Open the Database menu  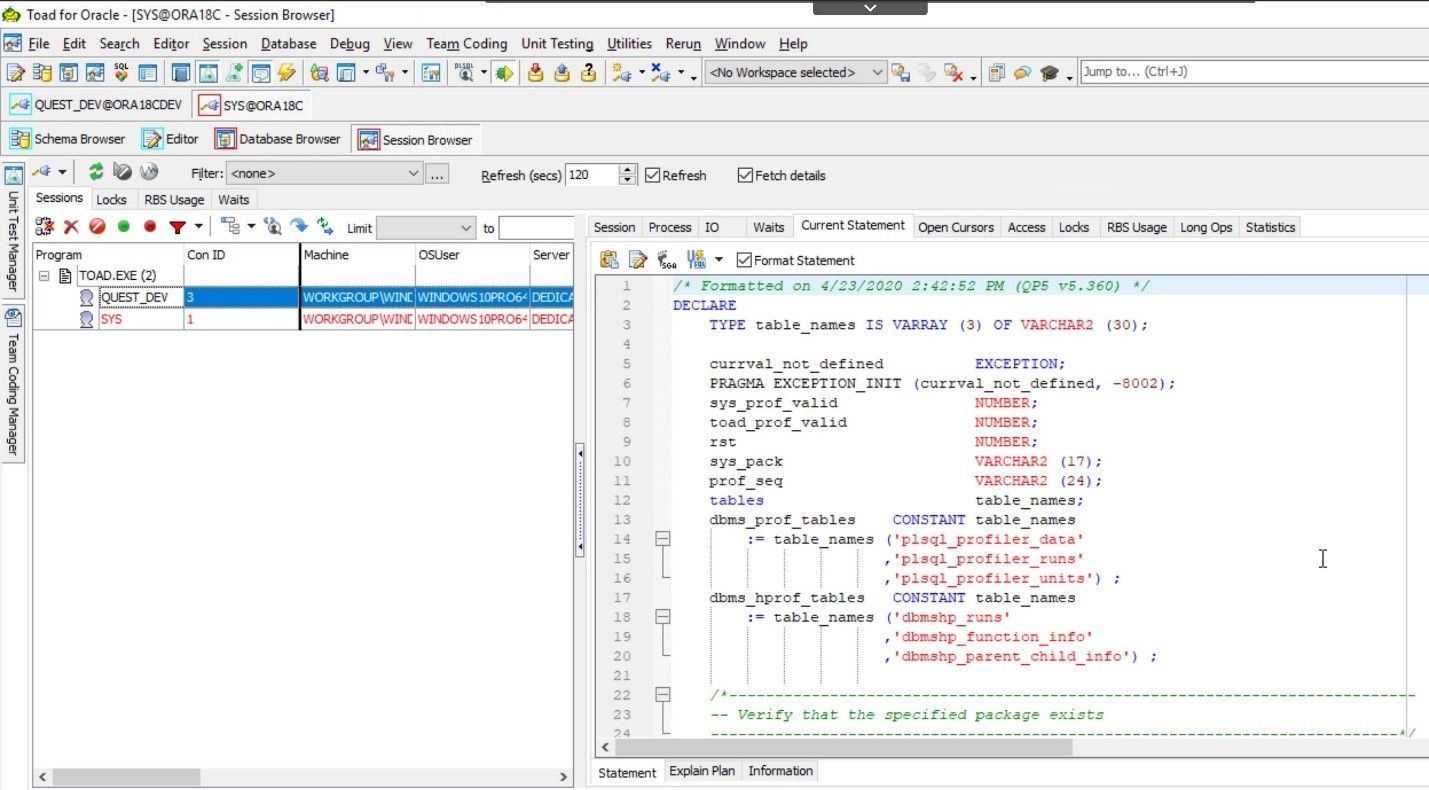tap(288, 44)
